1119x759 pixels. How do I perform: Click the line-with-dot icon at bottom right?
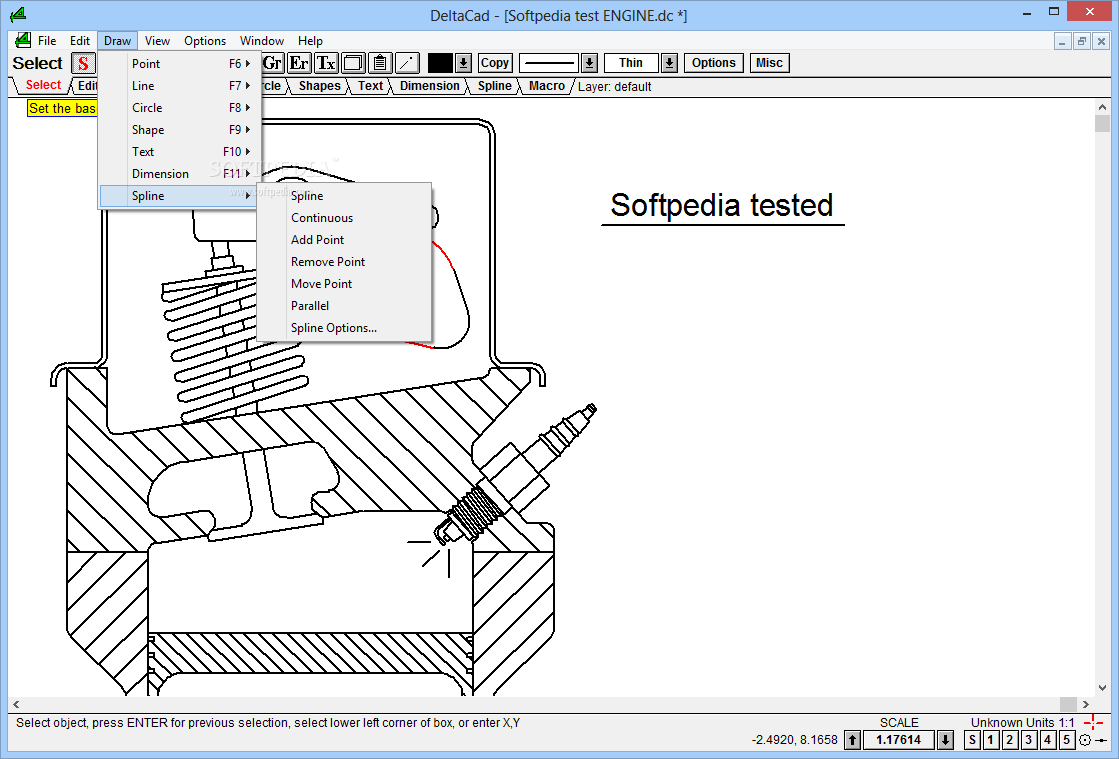(x=1101, y=740)
